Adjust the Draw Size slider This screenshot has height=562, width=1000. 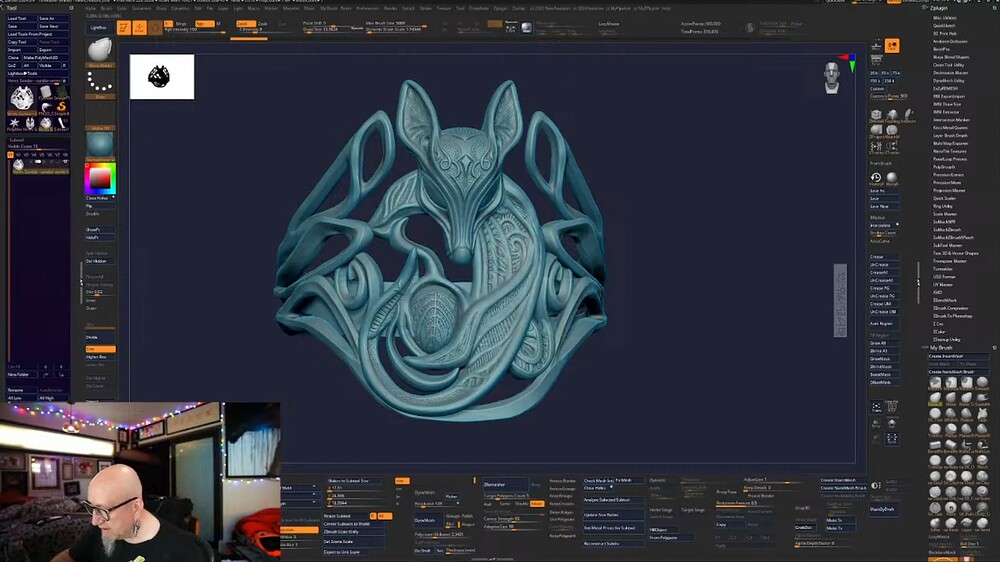coord(332,29)
